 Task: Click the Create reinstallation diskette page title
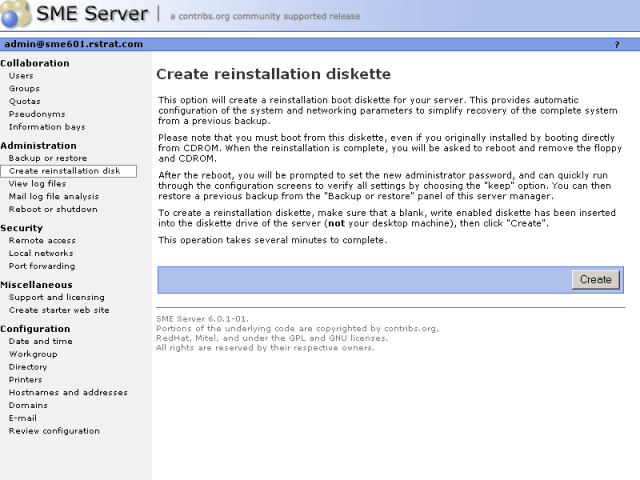click(273, 74)
